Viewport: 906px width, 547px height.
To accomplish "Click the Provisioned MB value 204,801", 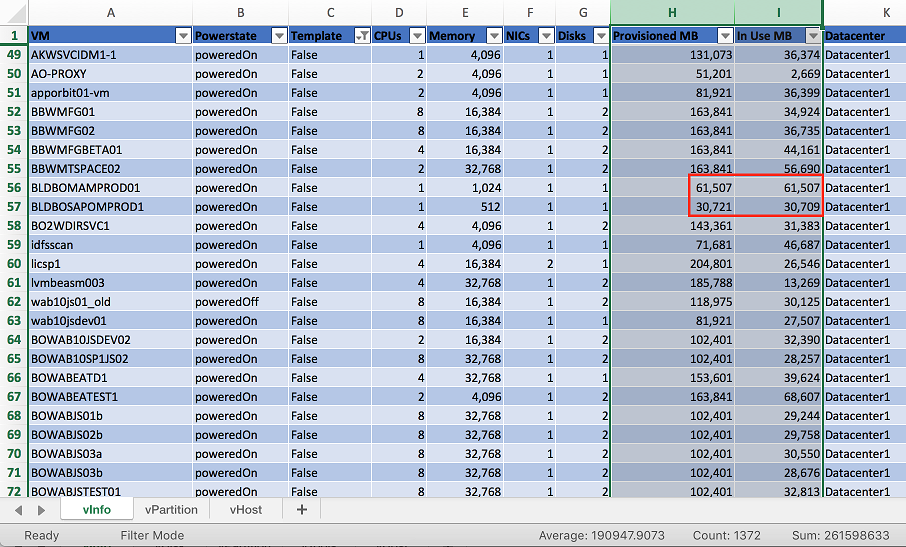I will pyautogui.click(x=673, y=264).
